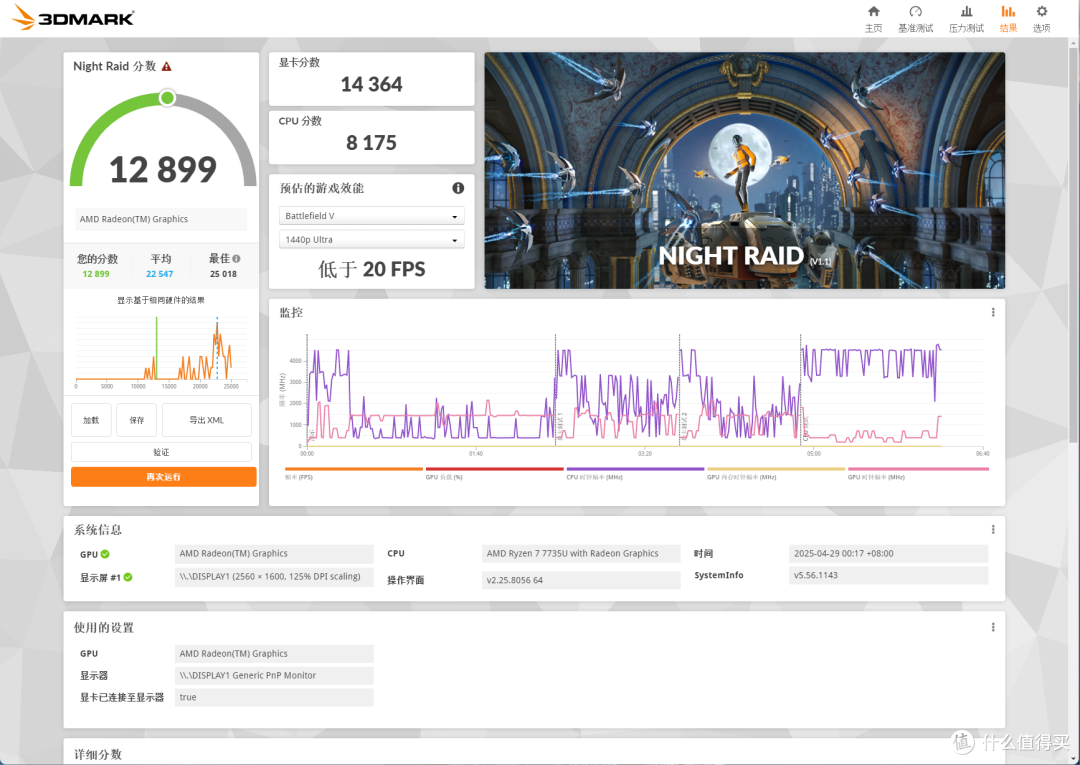
Task: Click the info icon in 预估的游戏效能
Action: [x=458, y=188]
